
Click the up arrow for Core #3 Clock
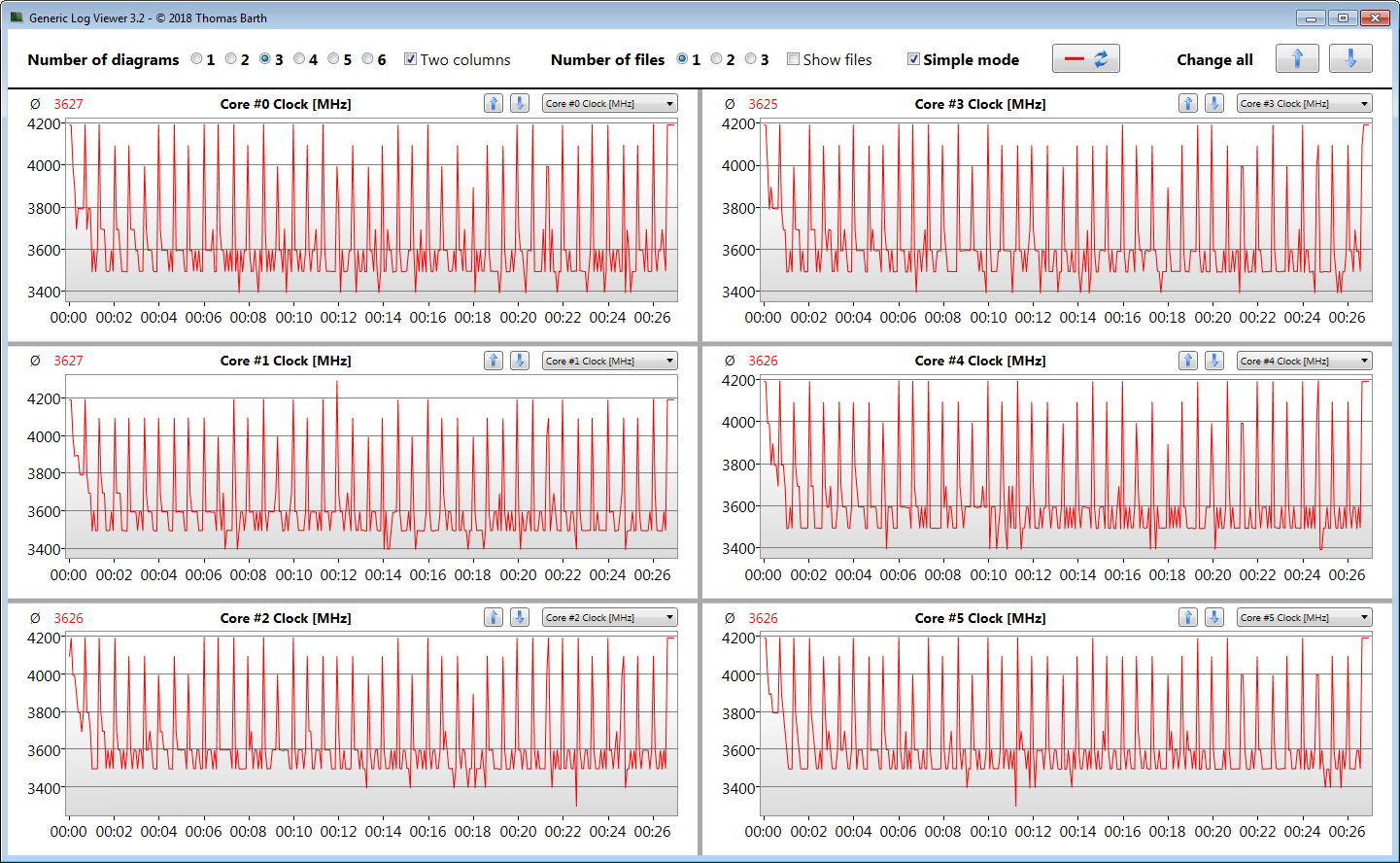(x=1188, y=103)
